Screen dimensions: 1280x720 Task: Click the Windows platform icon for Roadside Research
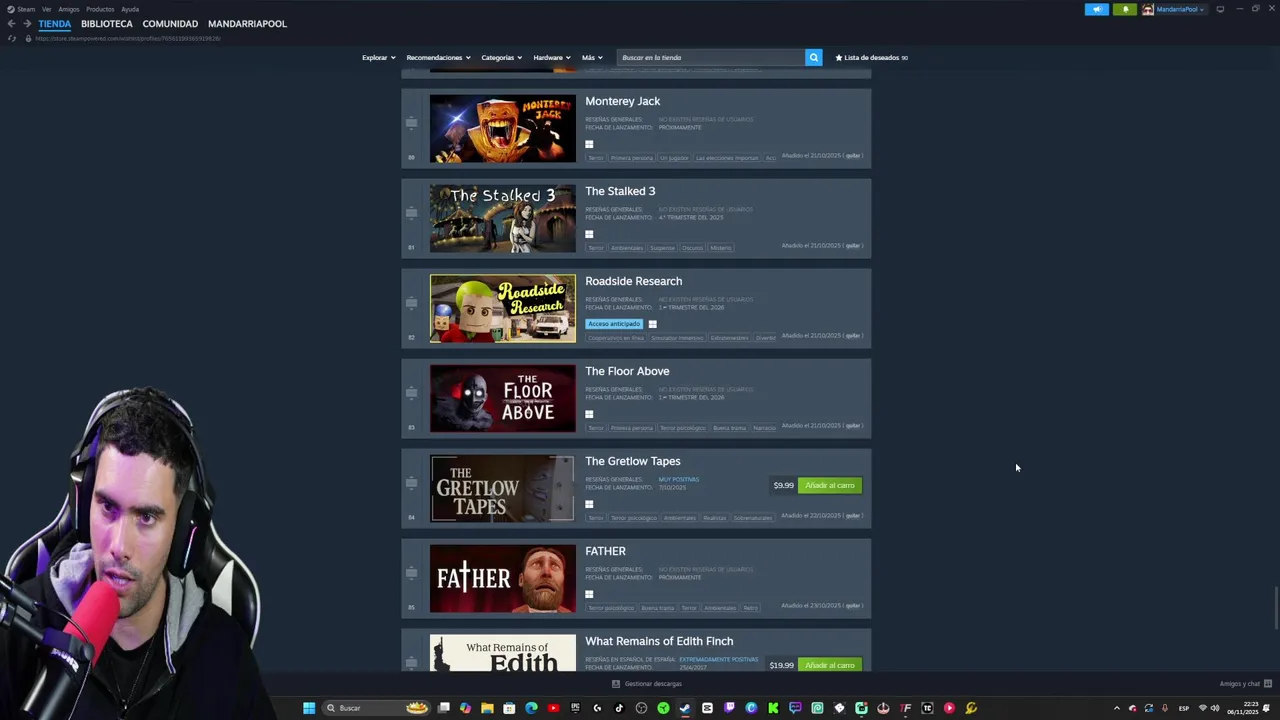[x=652, y=324]
